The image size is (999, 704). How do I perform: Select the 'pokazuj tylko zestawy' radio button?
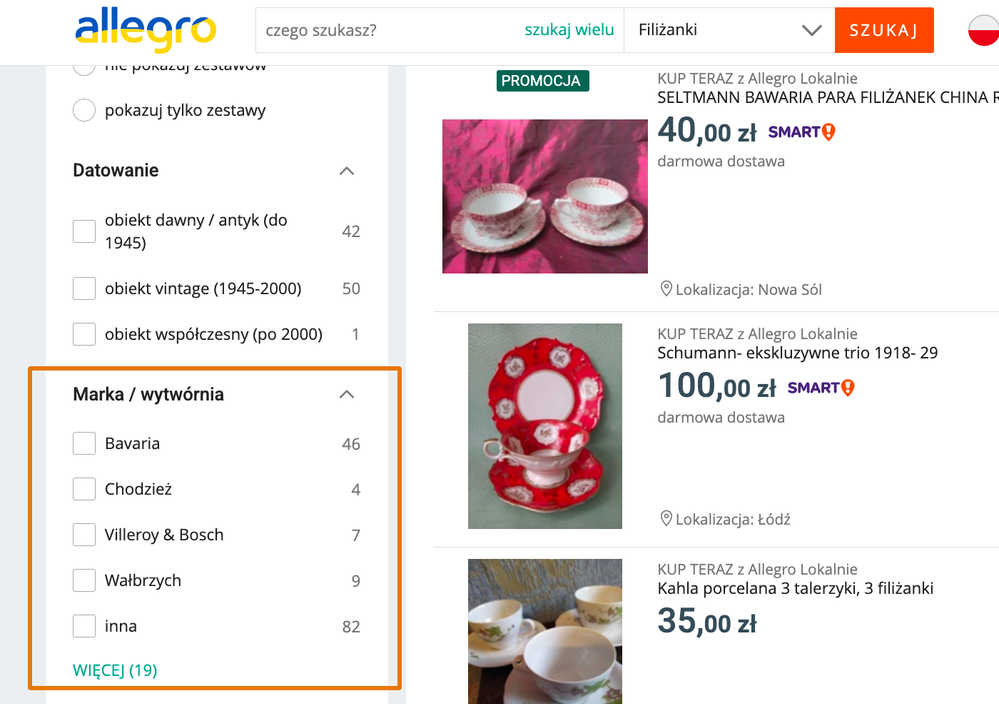84,110
